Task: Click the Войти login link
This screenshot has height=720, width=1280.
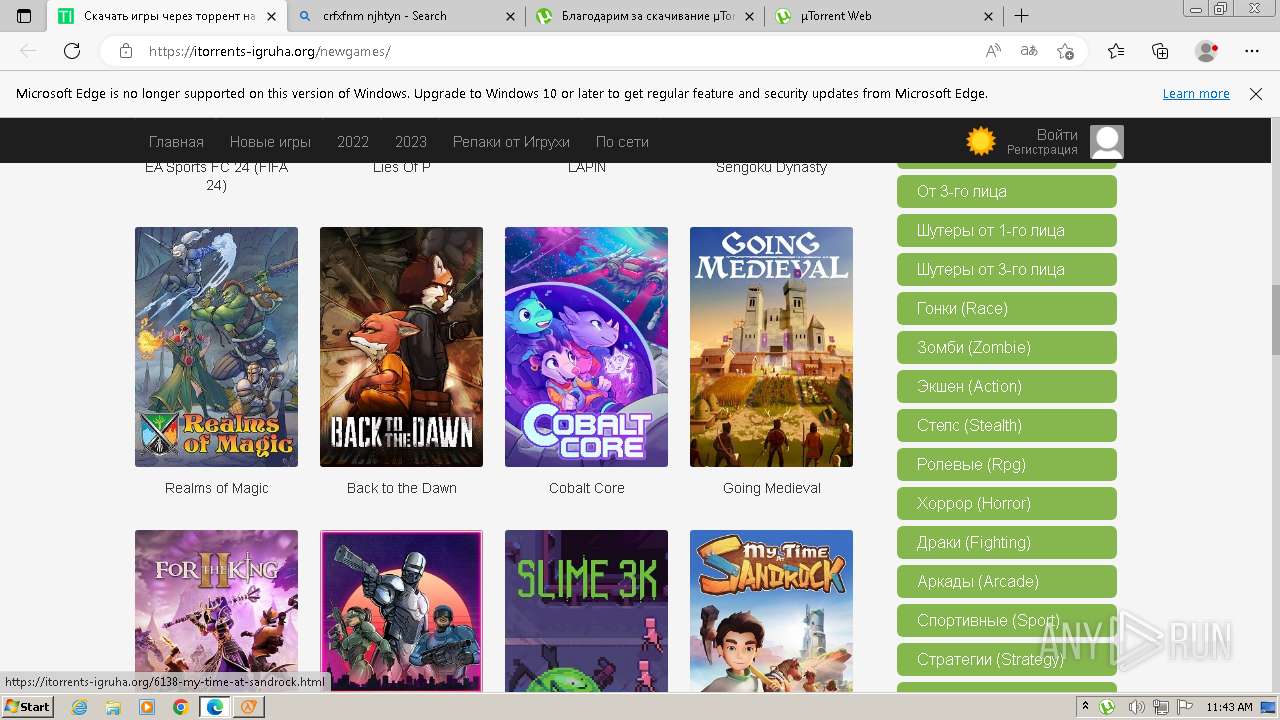Action: pyautogui.click(x=1057, y=134)
